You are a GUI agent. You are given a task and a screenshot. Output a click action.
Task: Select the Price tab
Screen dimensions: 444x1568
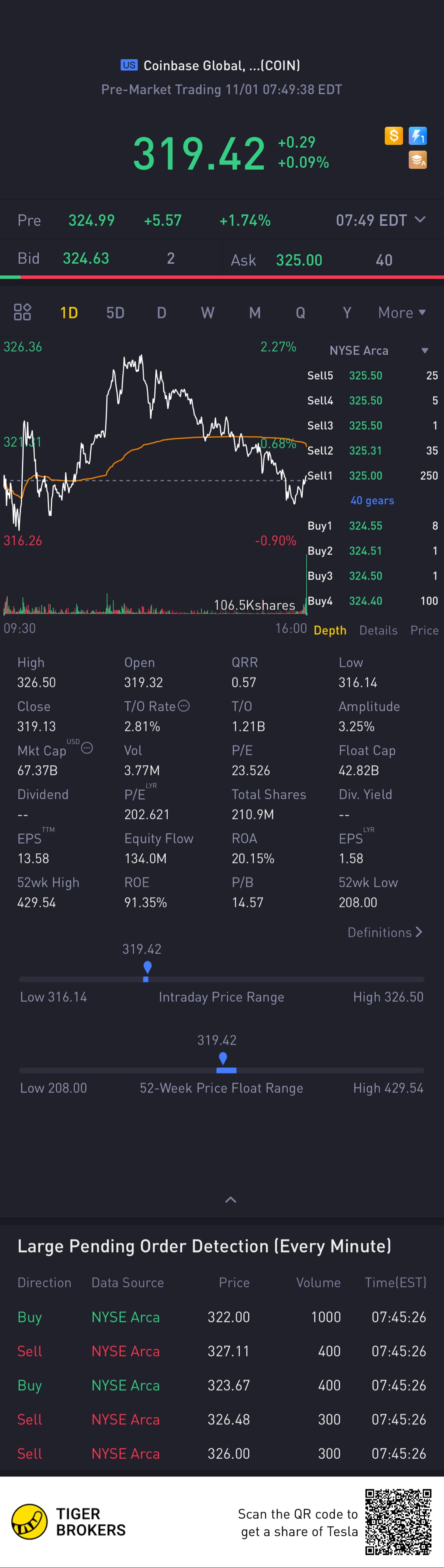pyautogui.click(x=425, y=630)
